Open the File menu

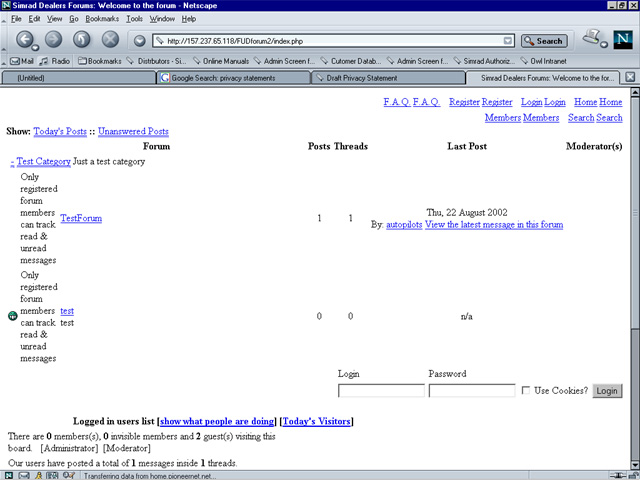[x=16, y=19]
